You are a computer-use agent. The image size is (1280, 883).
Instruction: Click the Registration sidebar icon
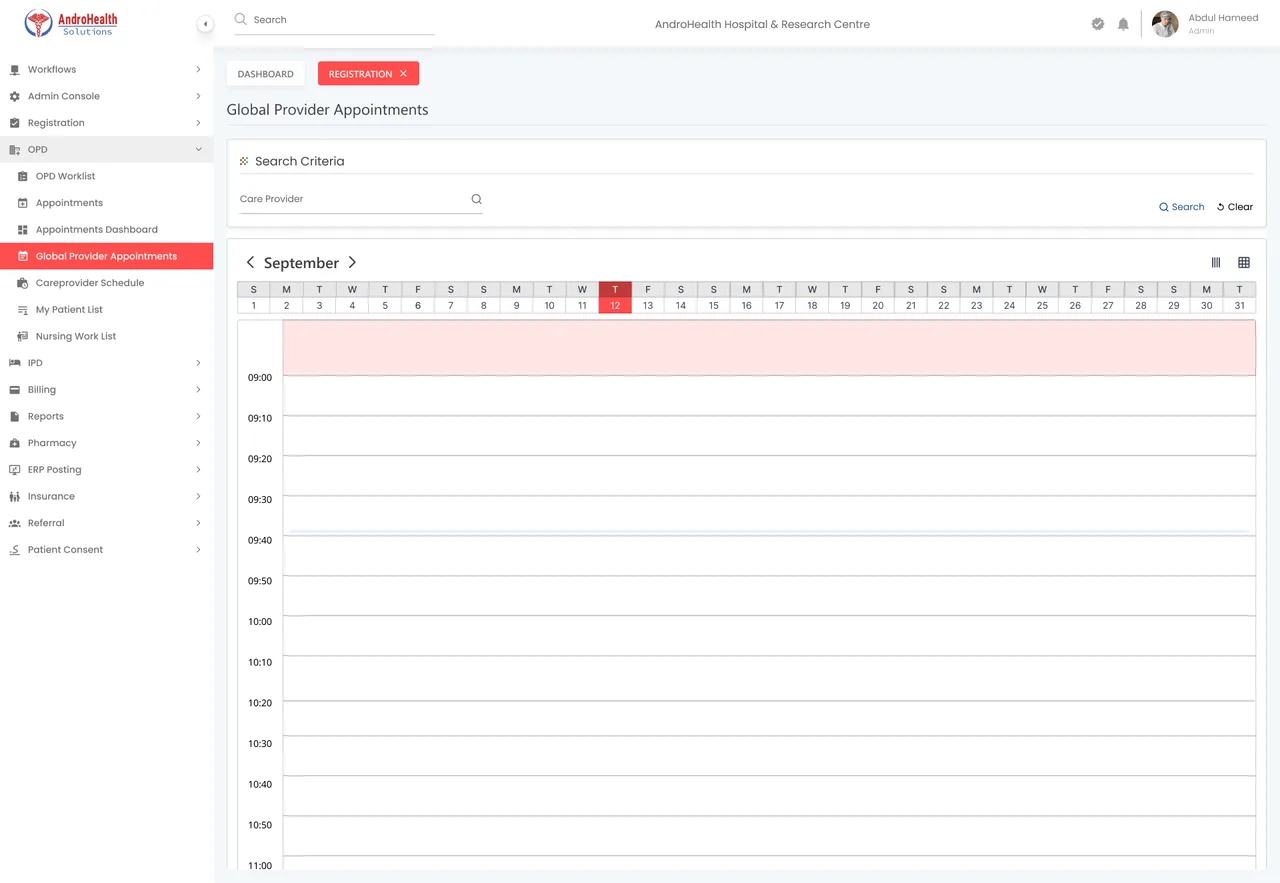14,123
